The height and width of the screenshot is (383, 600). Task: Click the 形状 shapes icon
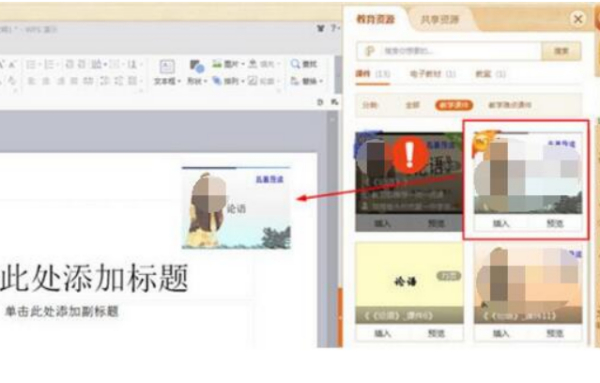[x=197, y=67]
